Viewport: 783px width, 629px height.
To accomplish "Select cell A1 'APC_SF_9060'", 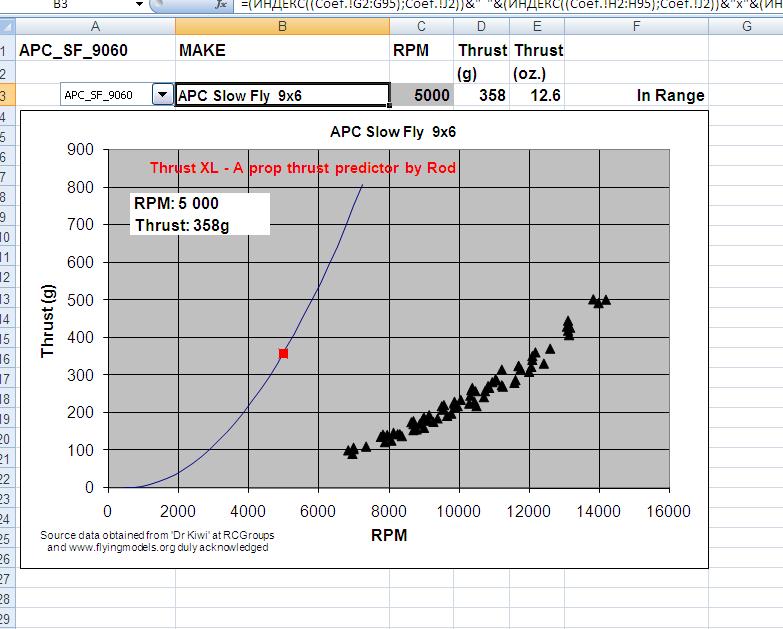I will coord(95,50).
